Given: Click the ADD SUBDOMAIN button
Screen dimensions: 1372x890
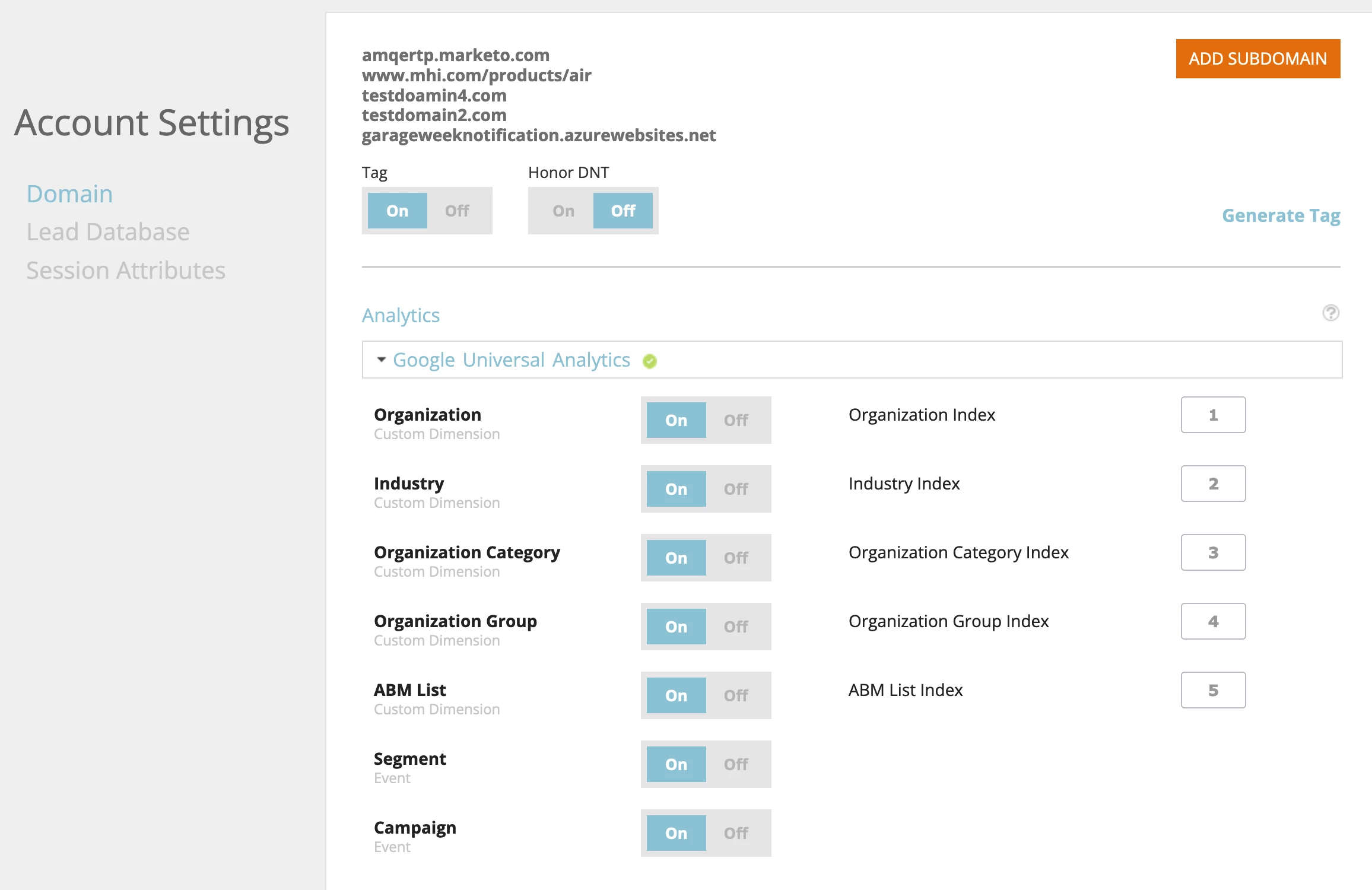Looking at the screenshot, I should pos(1257,59).
